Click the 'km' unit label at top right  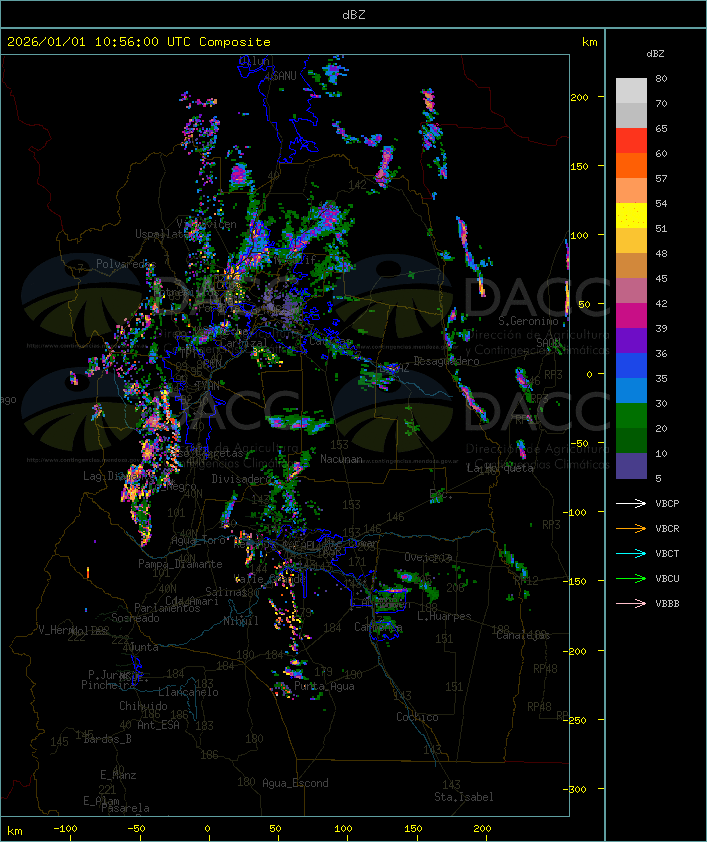589,42
